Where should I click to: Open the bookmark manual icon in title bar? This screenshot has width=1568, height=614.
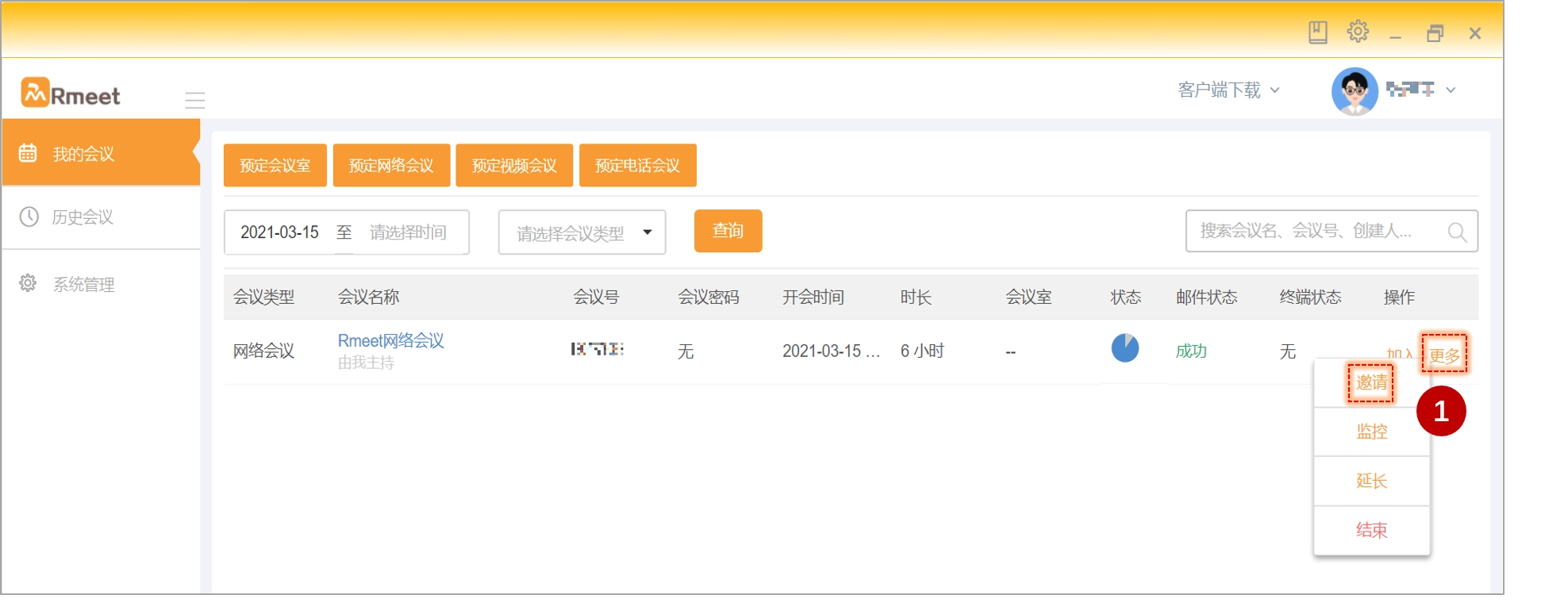(x=1317, y=33)
